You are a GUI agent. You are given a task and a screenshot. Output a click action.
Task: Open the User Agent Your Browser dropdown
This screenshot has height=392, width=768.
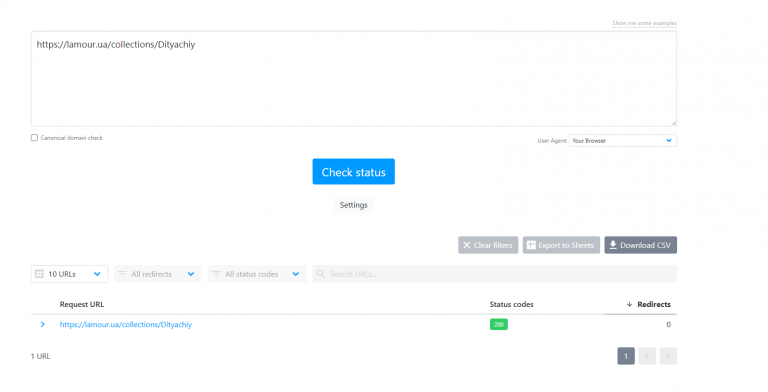click(x=623, y=141)
